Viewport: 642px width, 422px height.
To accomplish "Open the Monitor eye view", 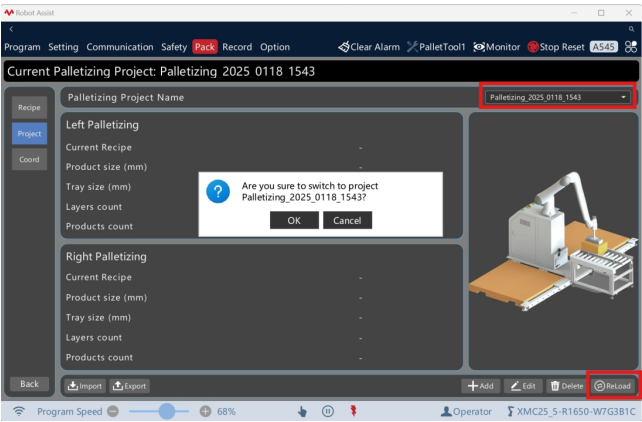I will 497,47.
